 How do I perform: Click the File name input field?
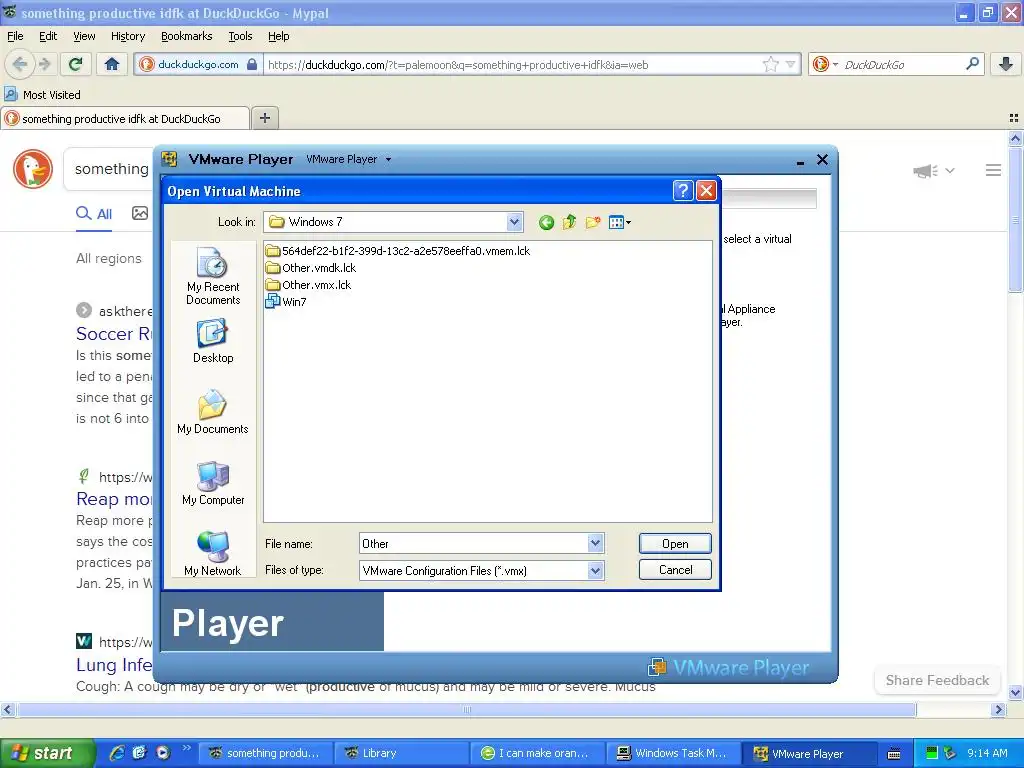[473, 543]
